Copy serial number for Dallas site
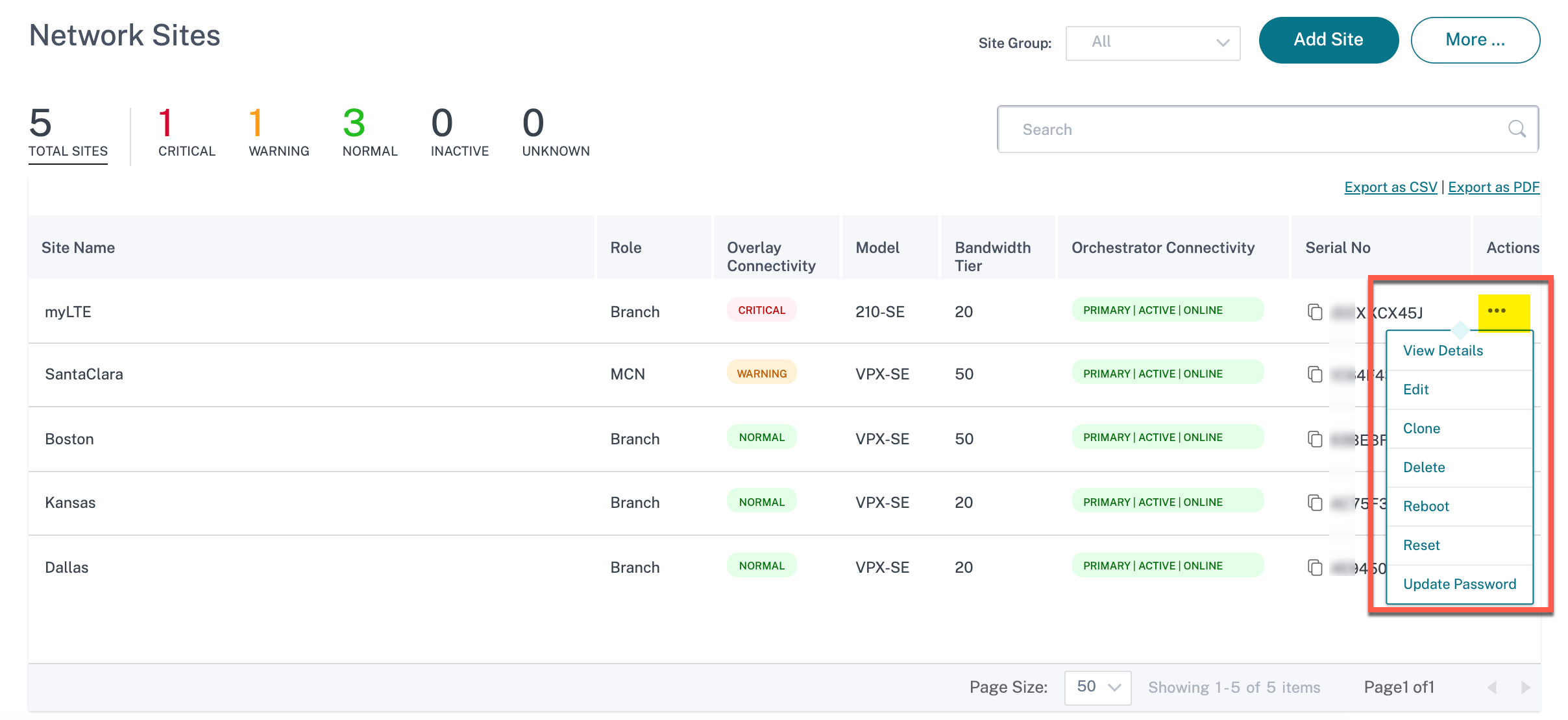 coord(1315,568)
